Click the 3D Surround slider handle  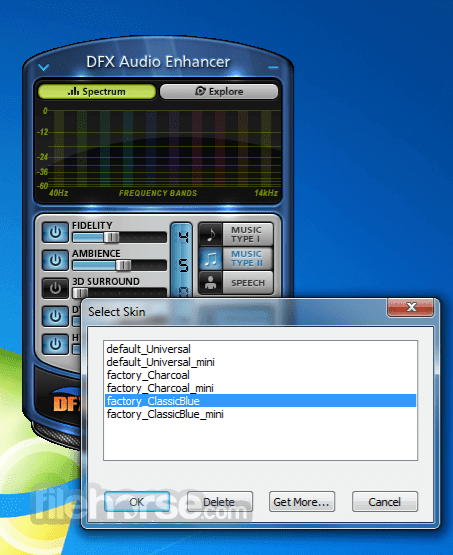tap(80, 293)
